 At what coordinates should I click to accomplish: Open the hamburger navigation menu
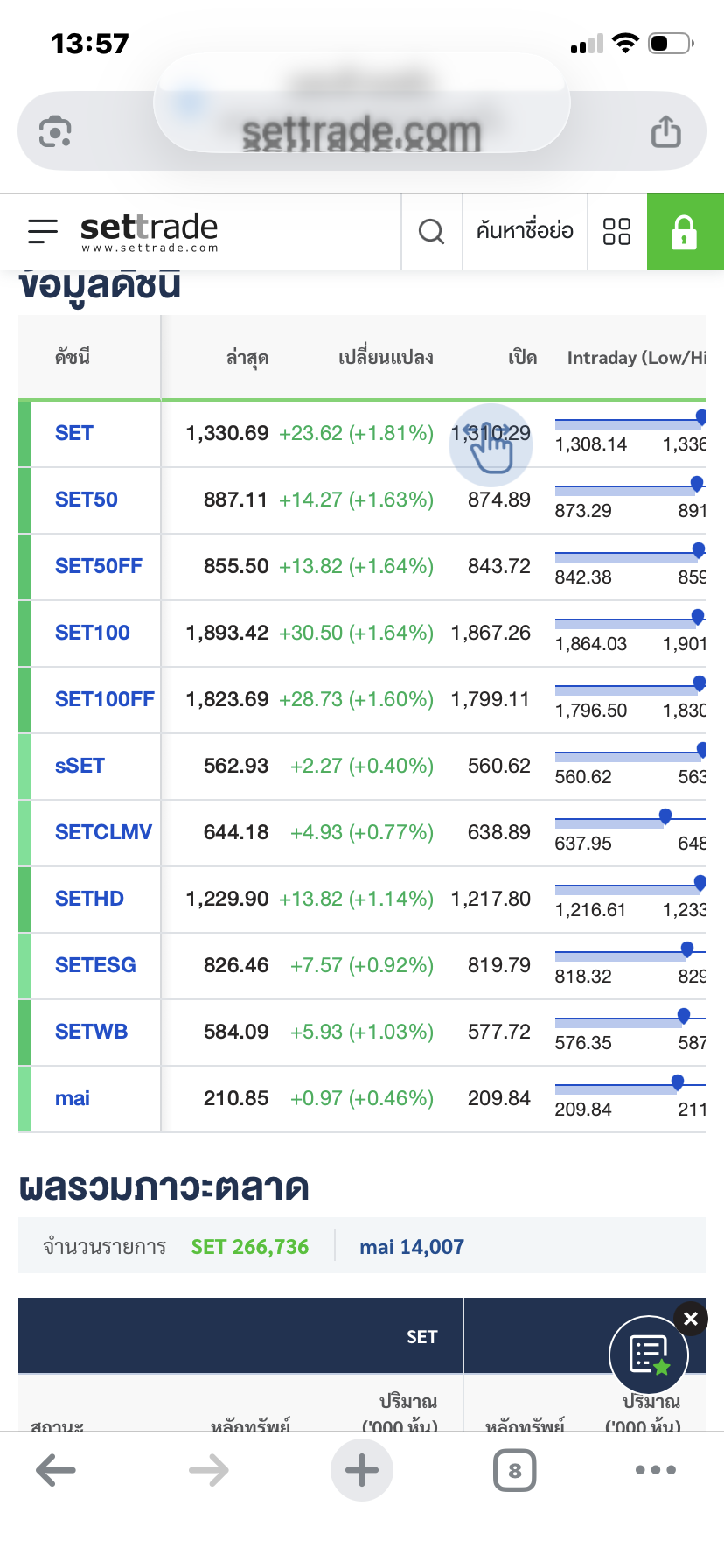click(x=43, y=231)
